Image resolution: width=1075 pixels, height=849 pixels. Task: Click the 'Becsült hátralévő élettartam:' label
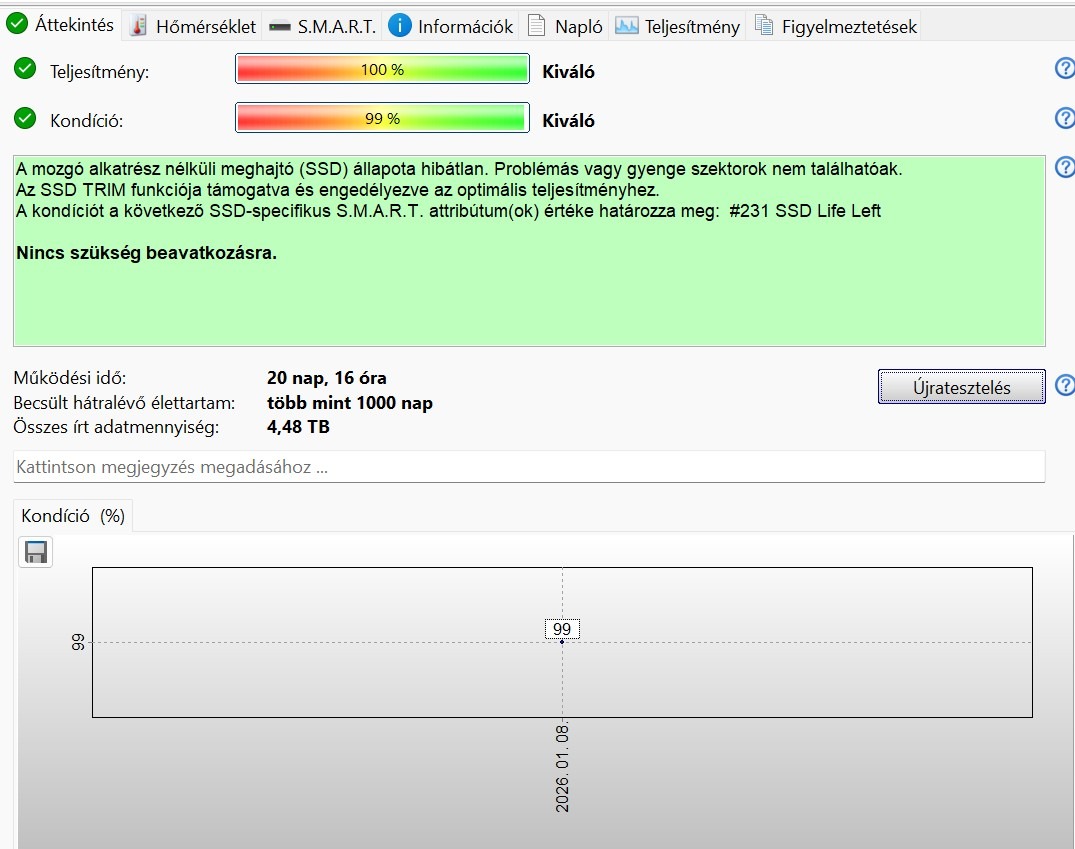click(124, 403)
